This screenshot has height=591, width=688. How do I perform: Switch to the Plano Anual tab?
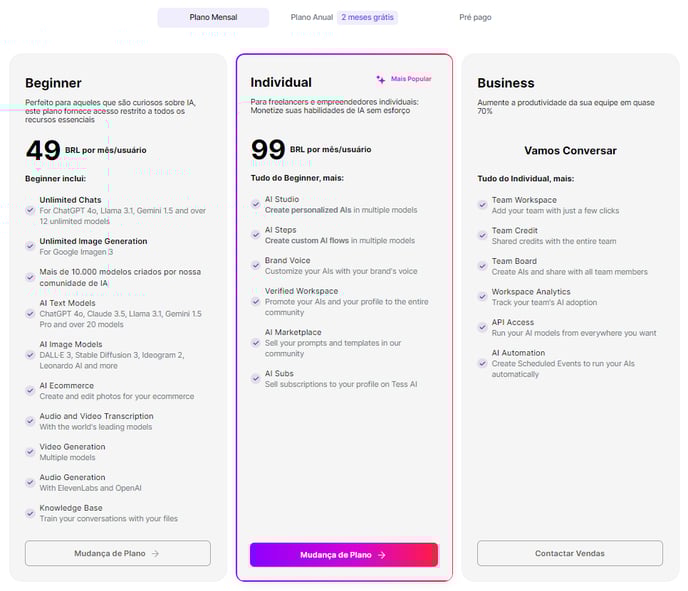point(312,18)
